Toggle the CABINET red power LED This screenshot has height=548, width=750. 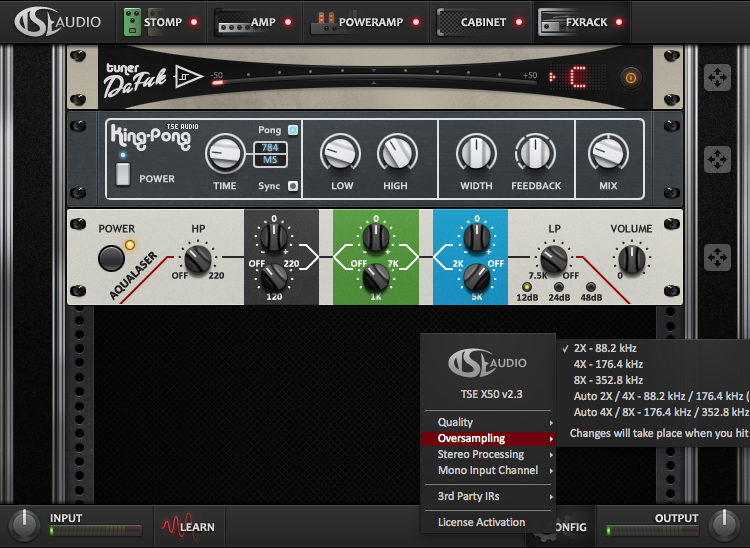(518, 22)
